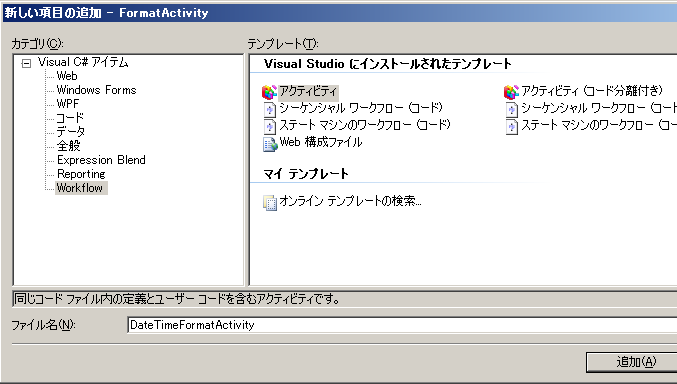Click the ファイル名(N): label
Screen dimensions: 677x384
point(43,325)
